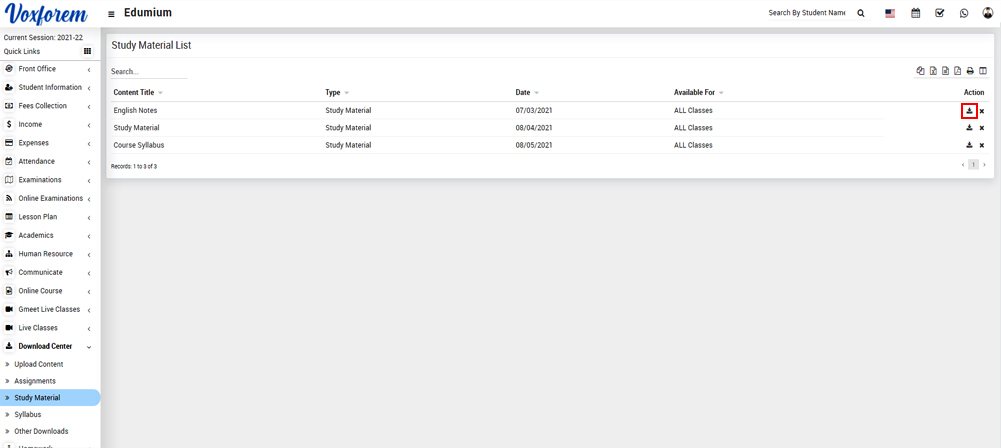The image size is (1001, 448).
Task: Export the list as PDF
Action: (957, 71)
